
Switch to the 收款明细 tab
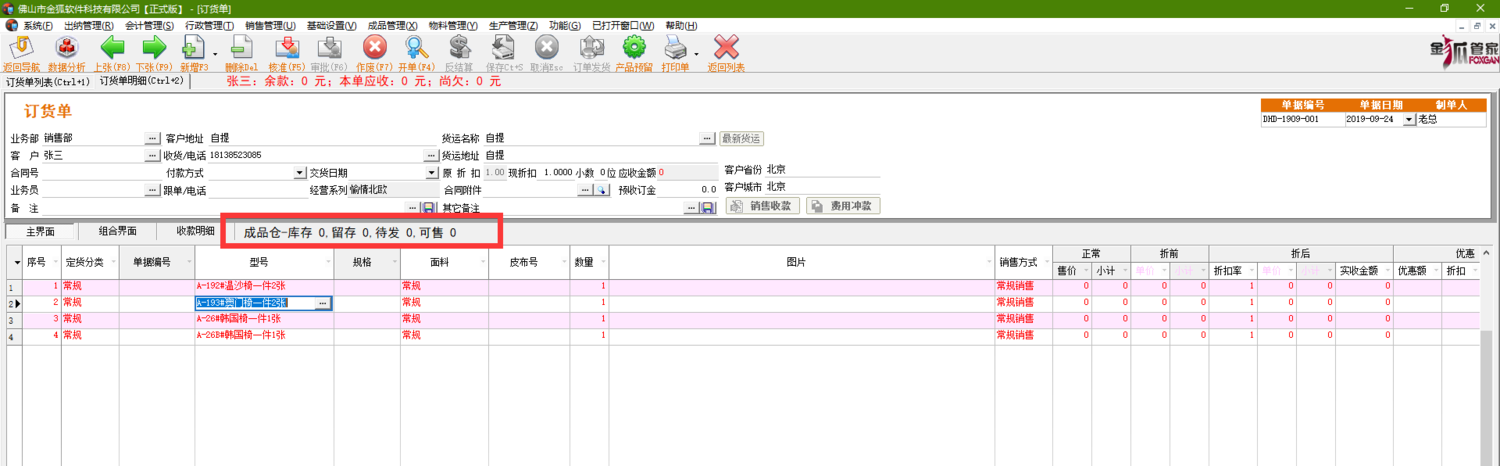tap(195, 231)
